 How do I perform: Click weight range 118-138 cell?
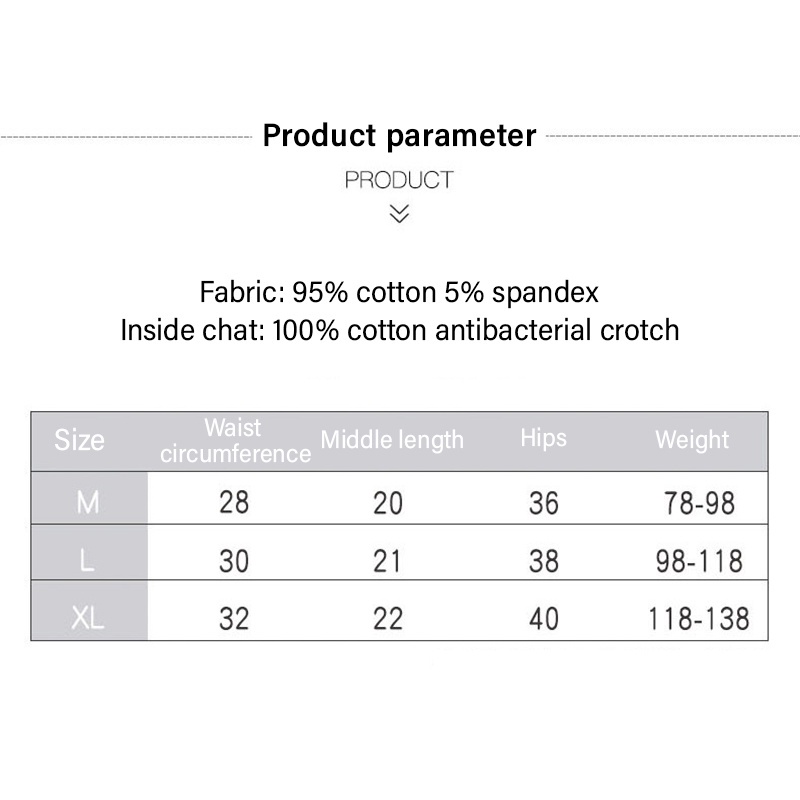[699, 619]
